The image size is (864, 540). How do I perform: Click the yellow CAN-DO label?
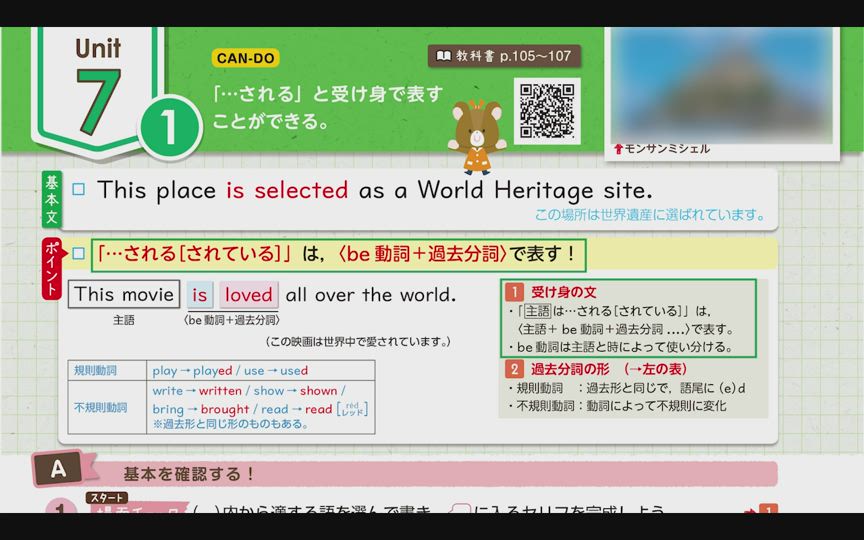pos(245,58)
